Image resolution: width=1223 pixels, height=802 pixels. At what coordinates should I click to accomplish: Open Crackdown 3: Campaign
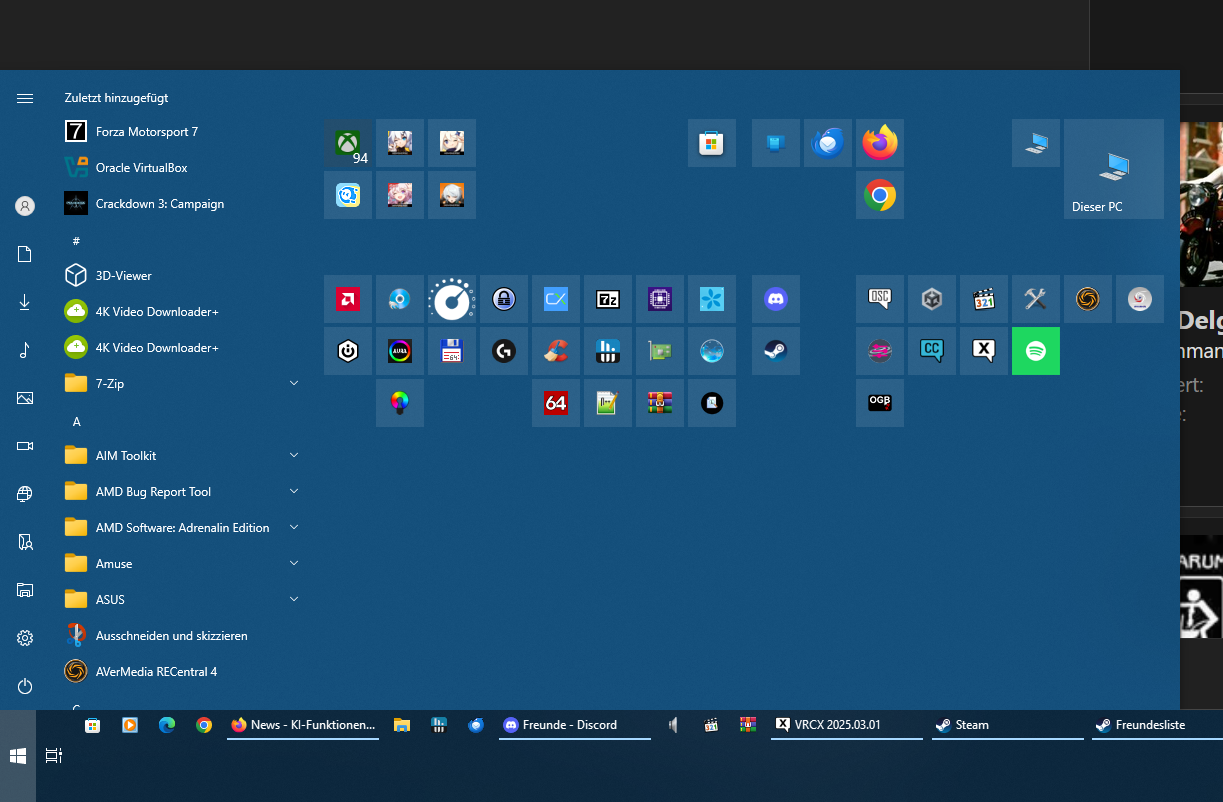click(x=182, y=203)
